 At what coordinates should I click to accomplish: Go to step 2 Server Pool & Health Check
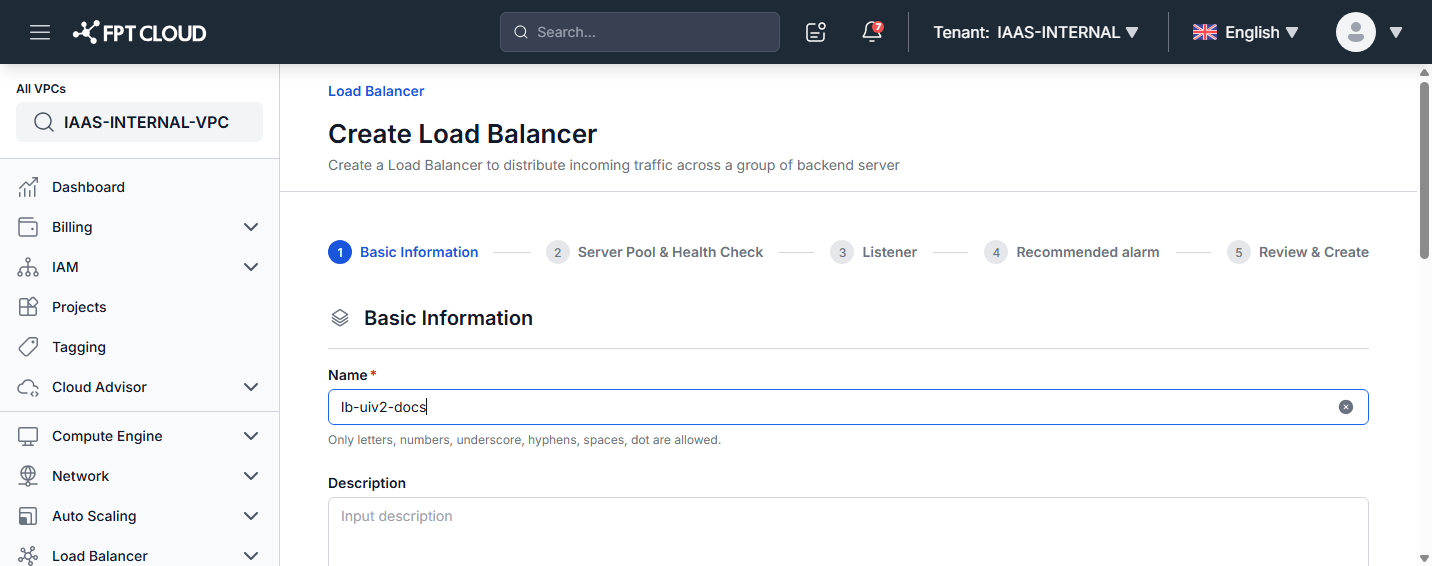[654, 252]
